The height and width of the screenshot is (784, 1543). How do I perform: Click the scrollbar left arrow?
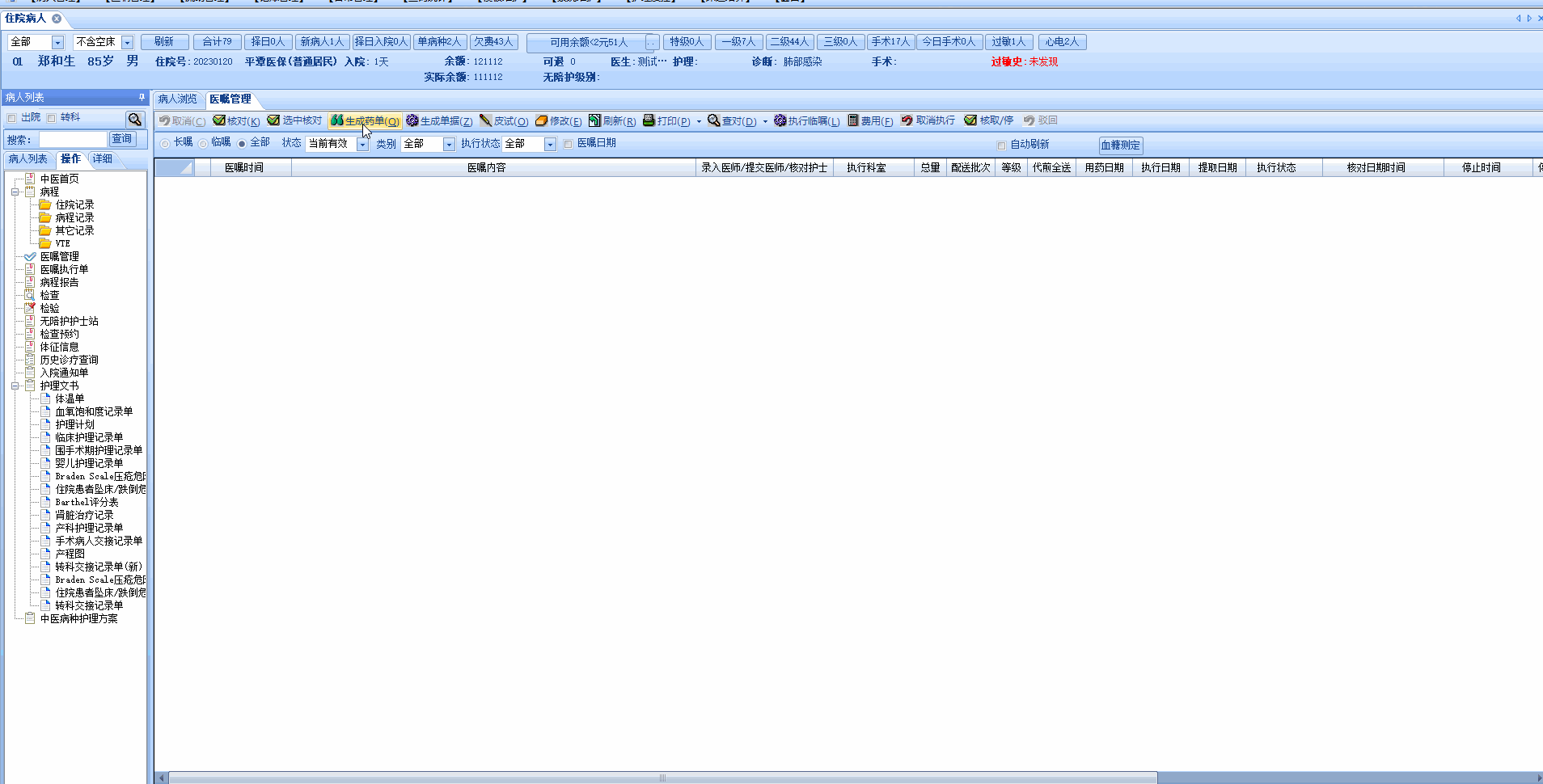tap(162, 778)
